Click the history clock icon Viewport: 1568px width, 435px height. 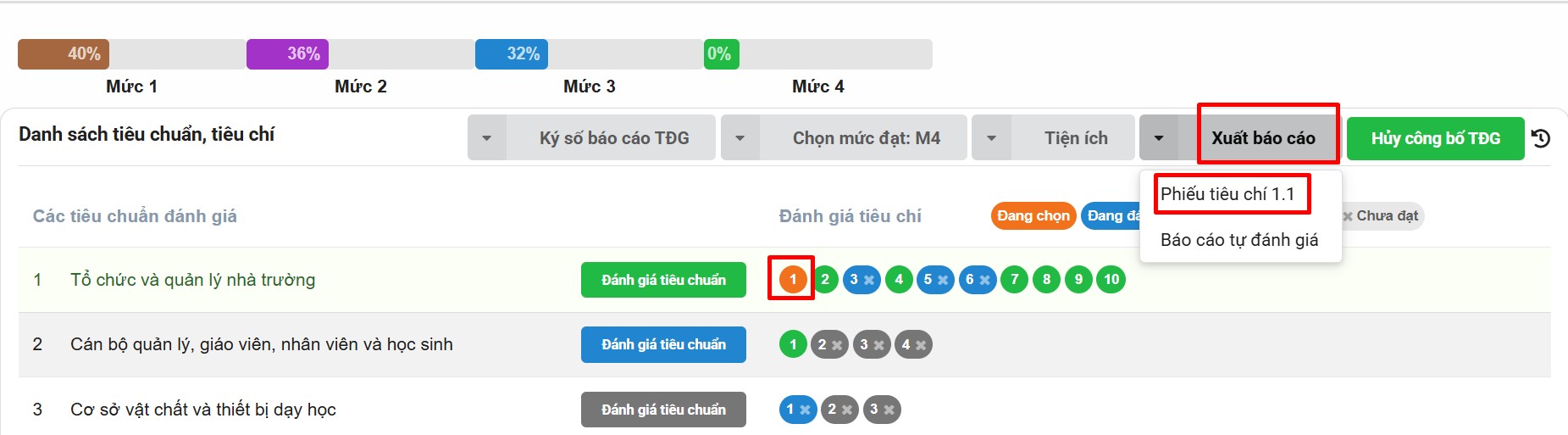coord(1541,138)
